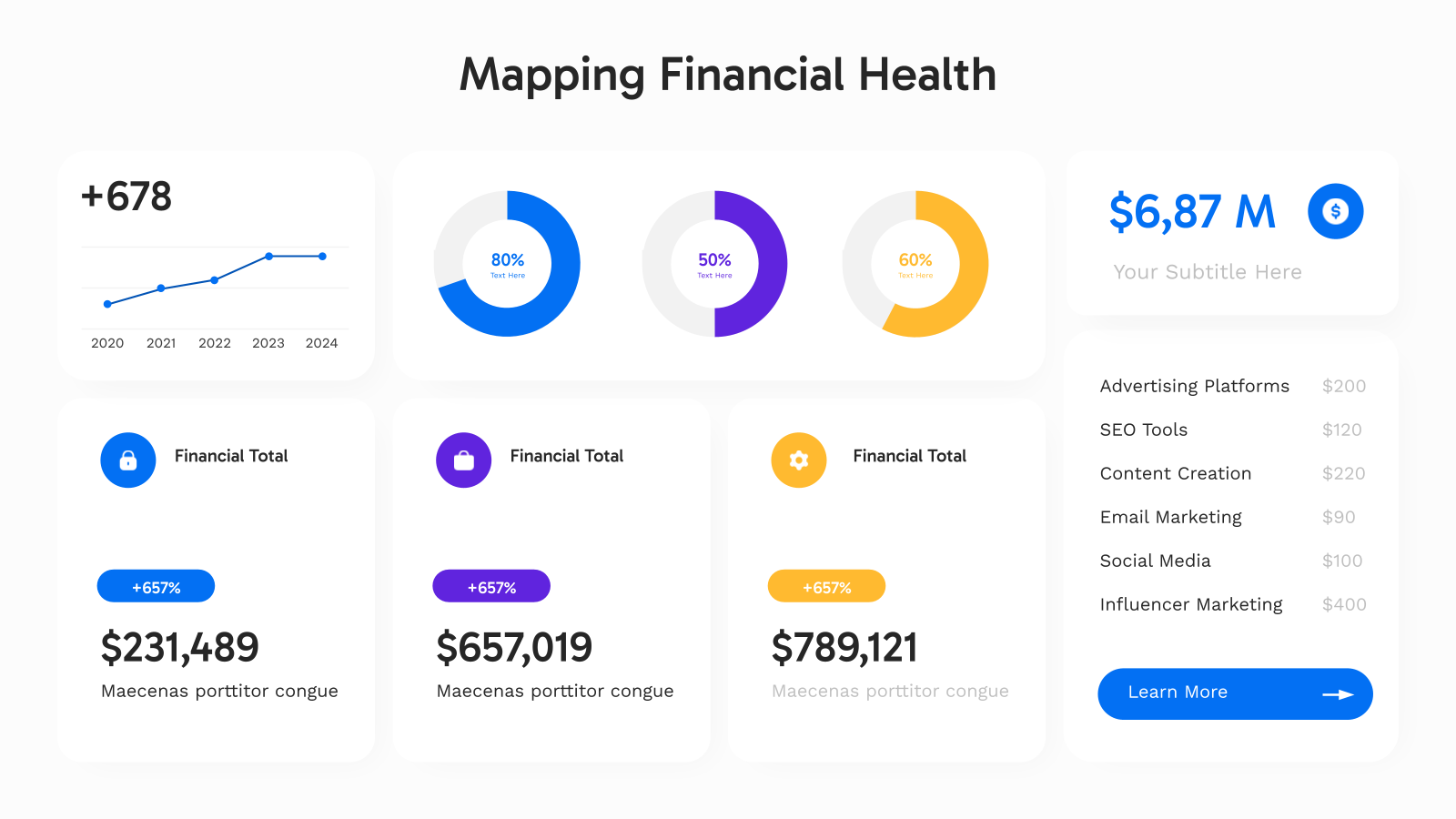Click Financial Total beside the lock icon

(231, 456)
